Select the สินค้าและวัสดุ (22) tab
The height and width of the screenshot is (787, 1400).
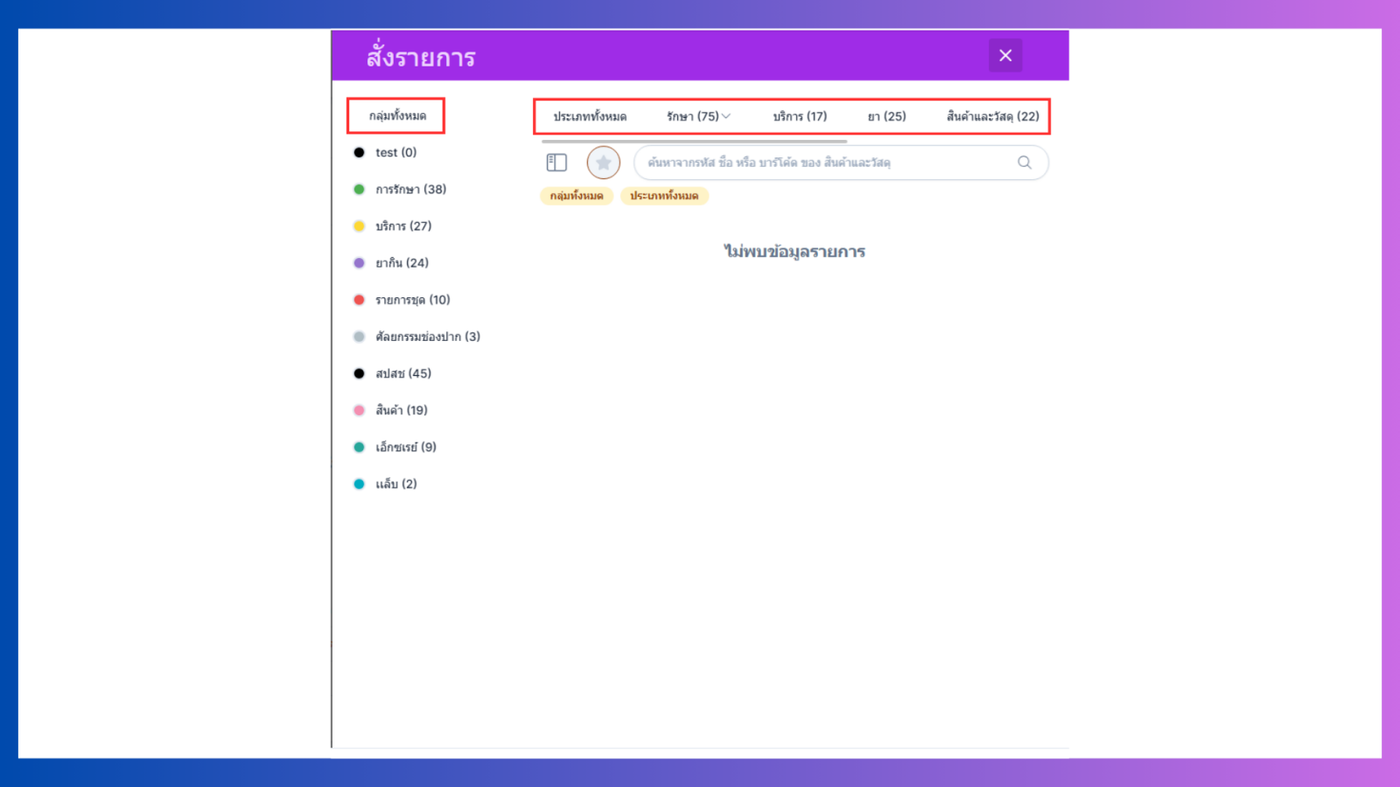993,117
